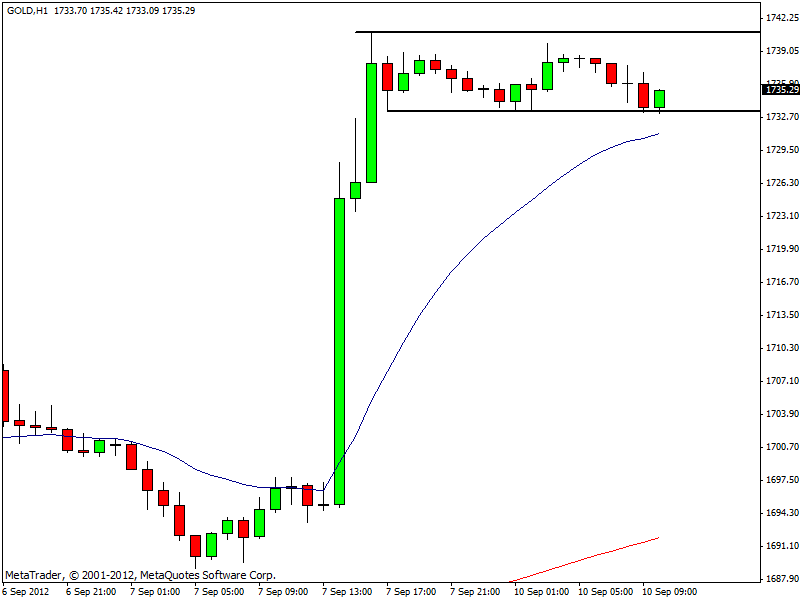
Task: Click the 6 Sep 2012 date label
Action: [24, 591]
